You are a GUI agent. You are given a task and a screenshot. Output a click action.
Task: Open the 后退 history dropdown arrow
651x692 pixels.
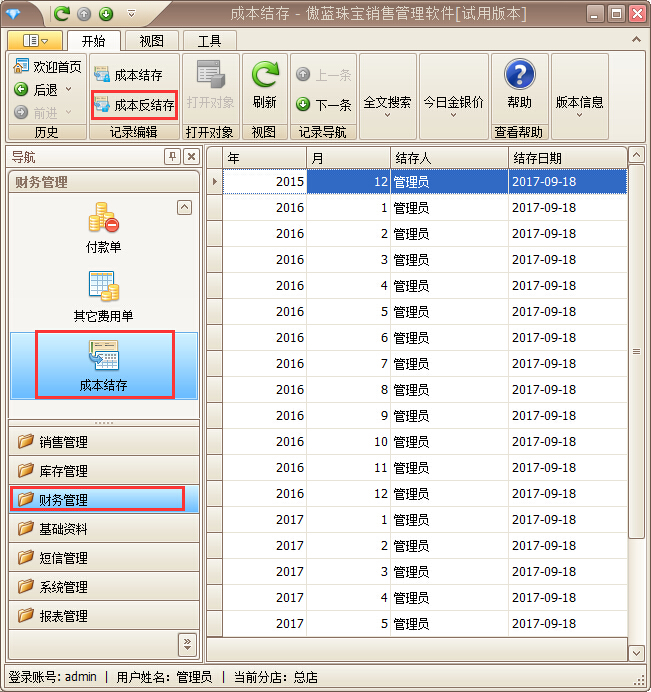tap(68, 90)
